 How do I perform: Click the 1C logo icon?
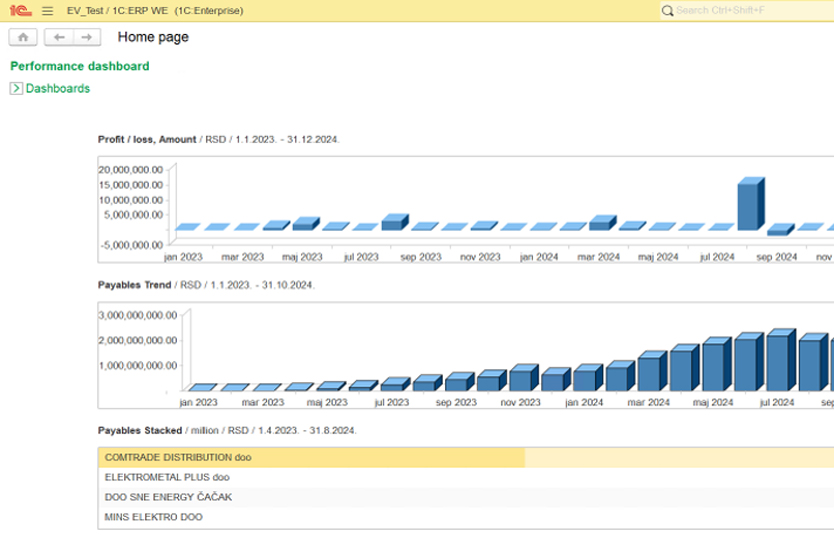pyautogui.click(x=21, y=10)
